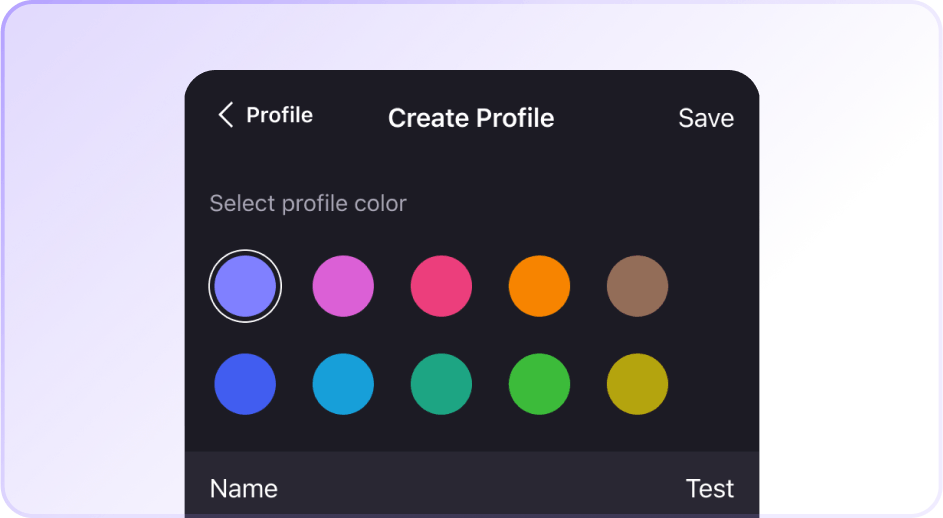Click the 'Select profile color' heading
943x518 pixels.
tap(308, 204)
